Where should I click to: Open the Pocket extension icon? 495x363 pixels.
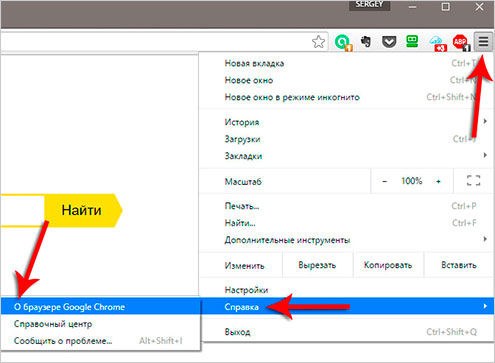[x=389, y=42]
